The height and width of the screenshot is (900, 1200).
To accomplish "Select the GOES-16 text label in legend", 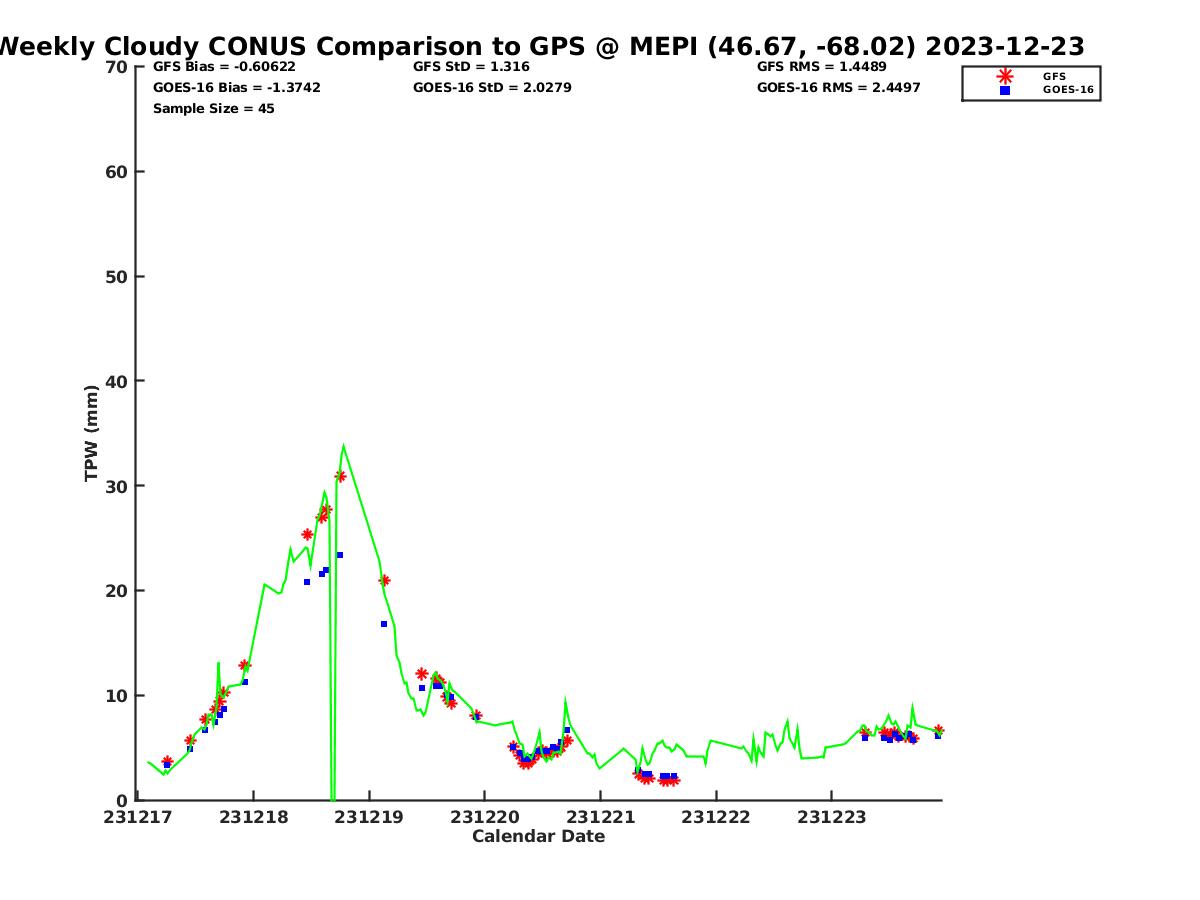I will click(1068, 90).
